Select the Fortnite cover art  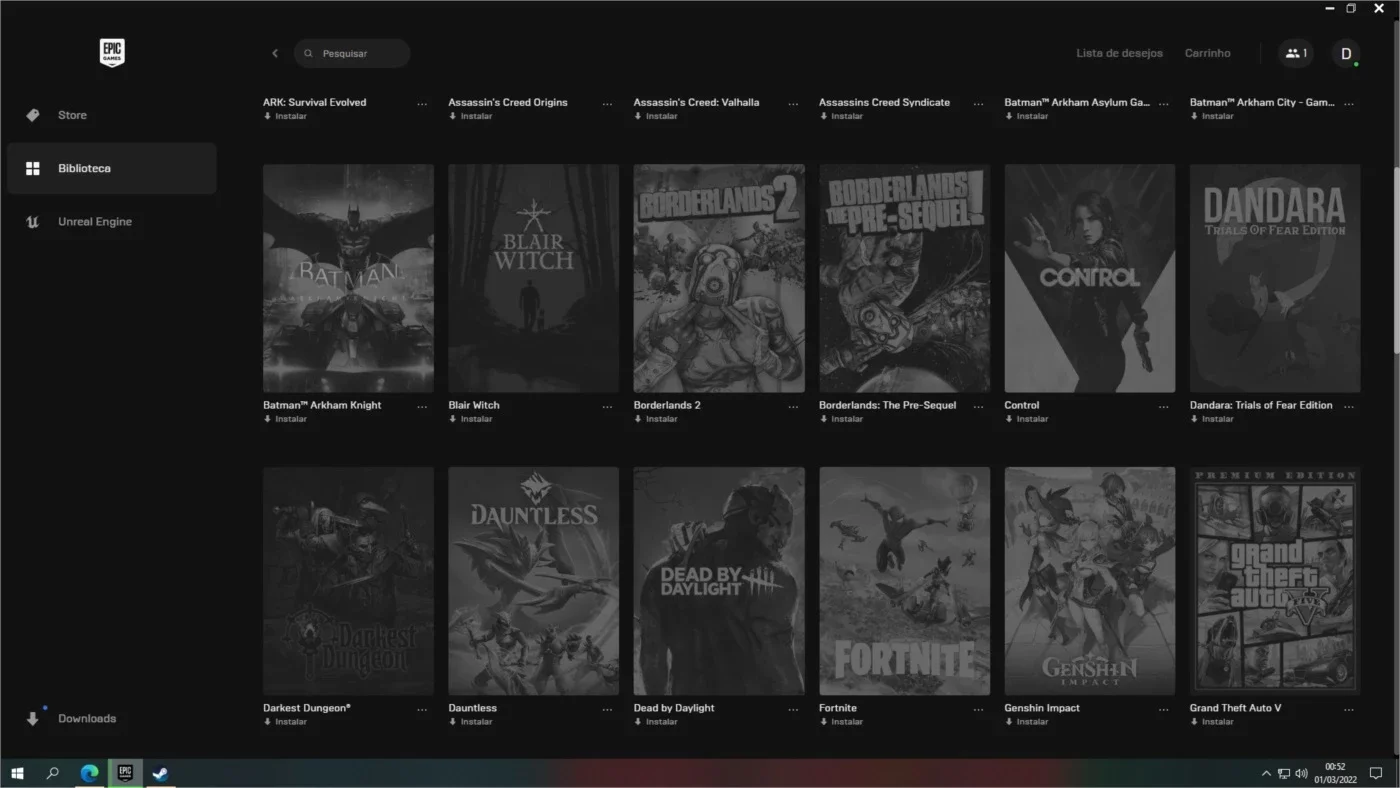[905, 581]
